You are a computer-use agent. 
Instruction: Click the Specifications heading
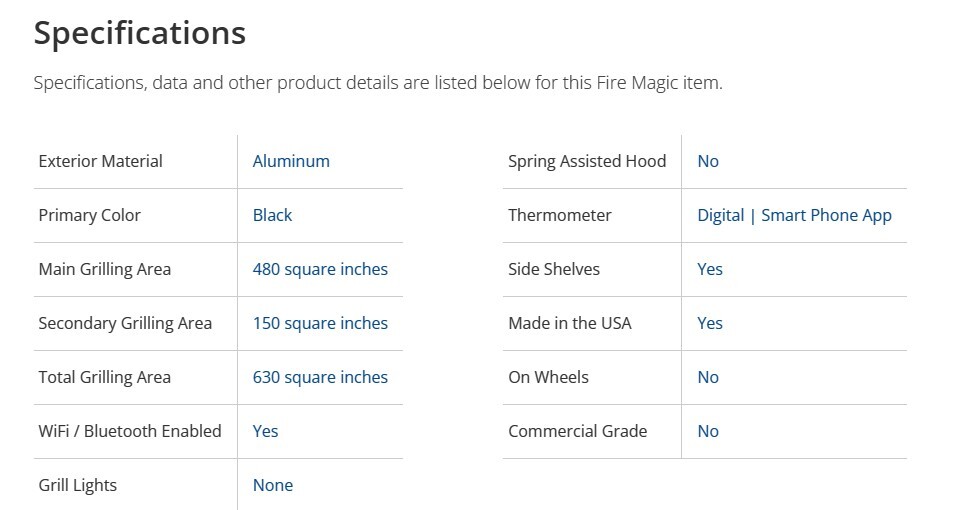(140, 33)
